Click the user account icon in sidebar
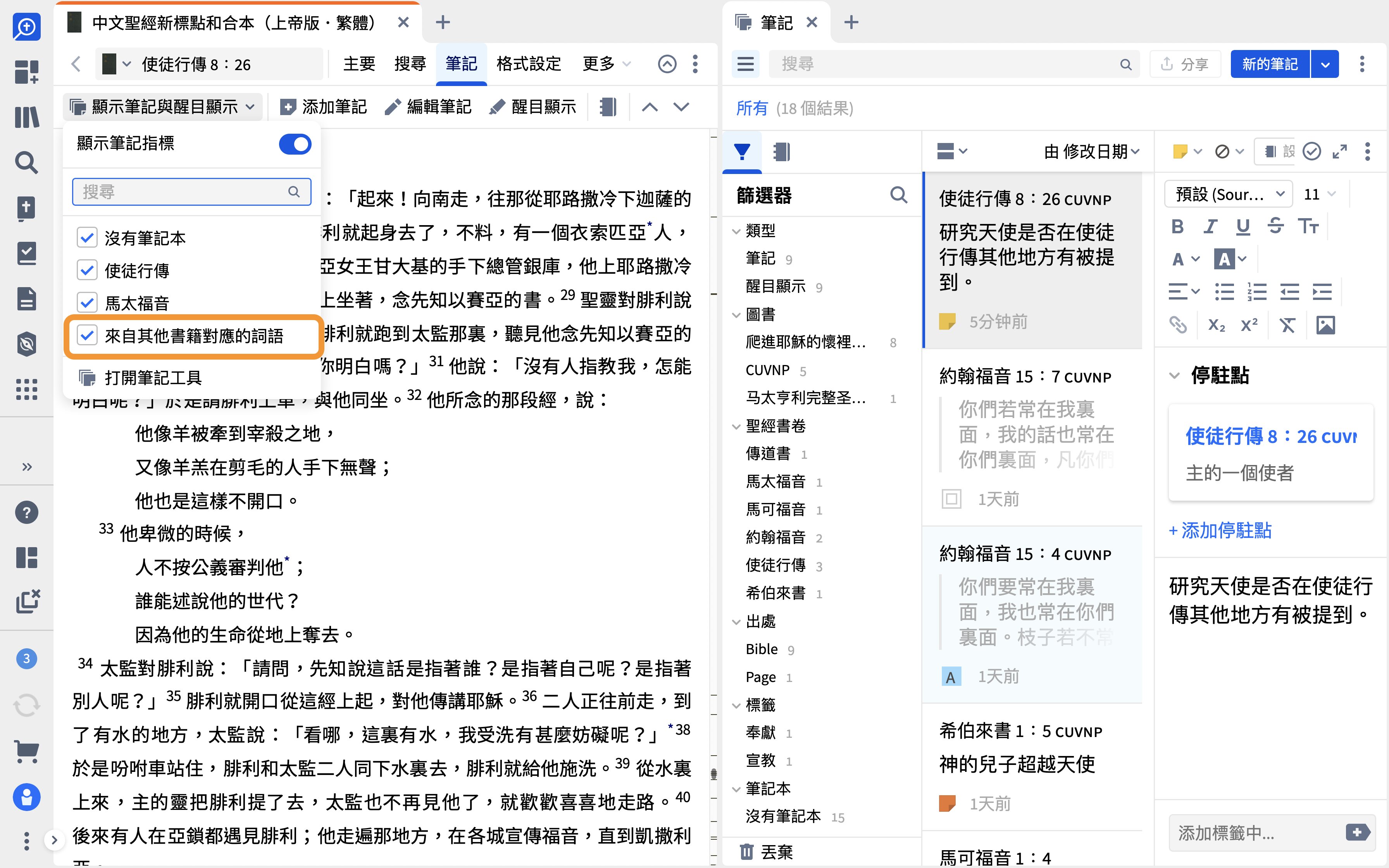 26,797
